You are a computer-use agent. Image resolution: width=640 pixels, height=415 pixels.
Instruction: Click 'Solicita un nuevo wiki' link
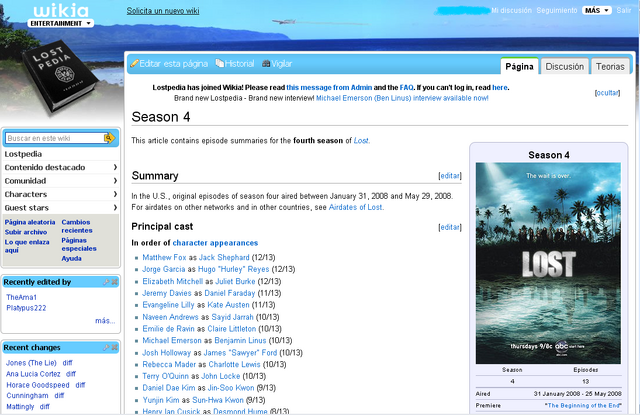click(x=163, y=11)
